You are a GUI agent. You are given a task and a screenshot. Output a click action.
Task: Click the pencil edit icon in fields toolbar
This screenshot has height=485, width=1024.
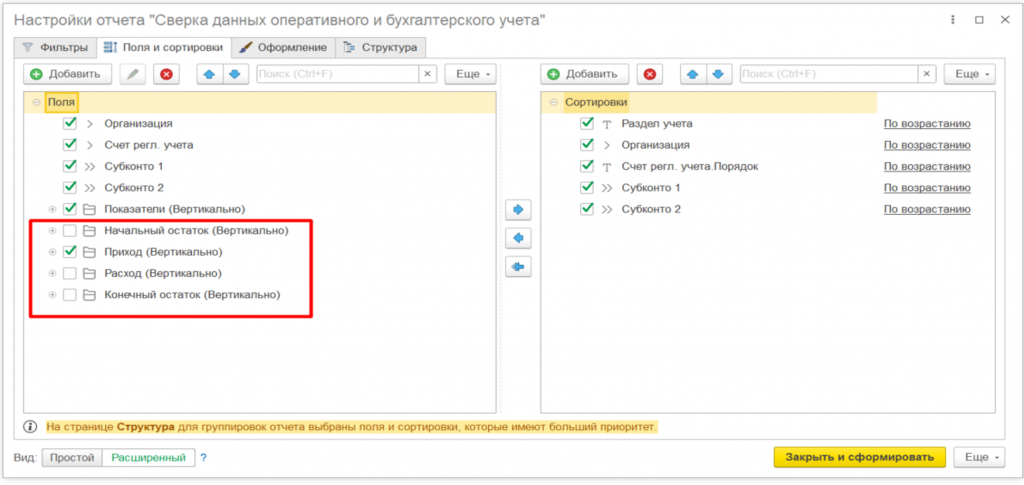tap(132, 74)
